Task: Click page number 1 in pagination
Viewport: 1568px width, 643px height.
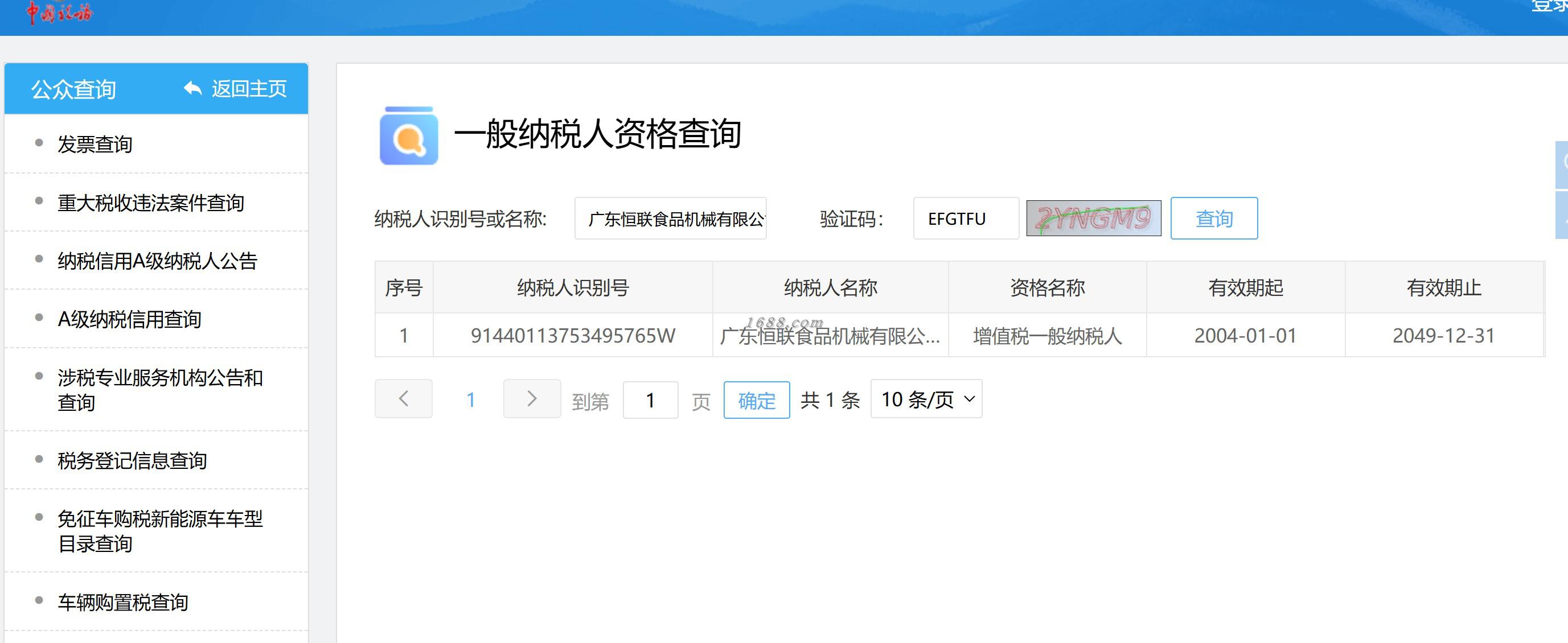Action: (470, 399)
